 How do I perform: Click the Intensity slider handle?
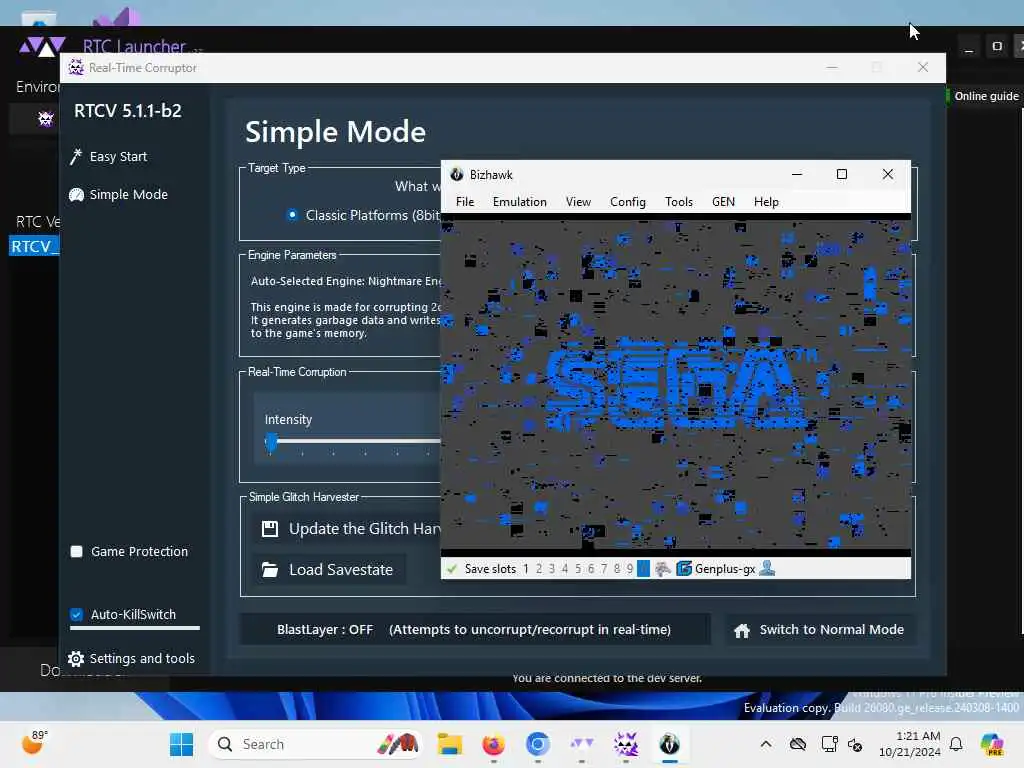pyautogui.click(x=271, y=442)
